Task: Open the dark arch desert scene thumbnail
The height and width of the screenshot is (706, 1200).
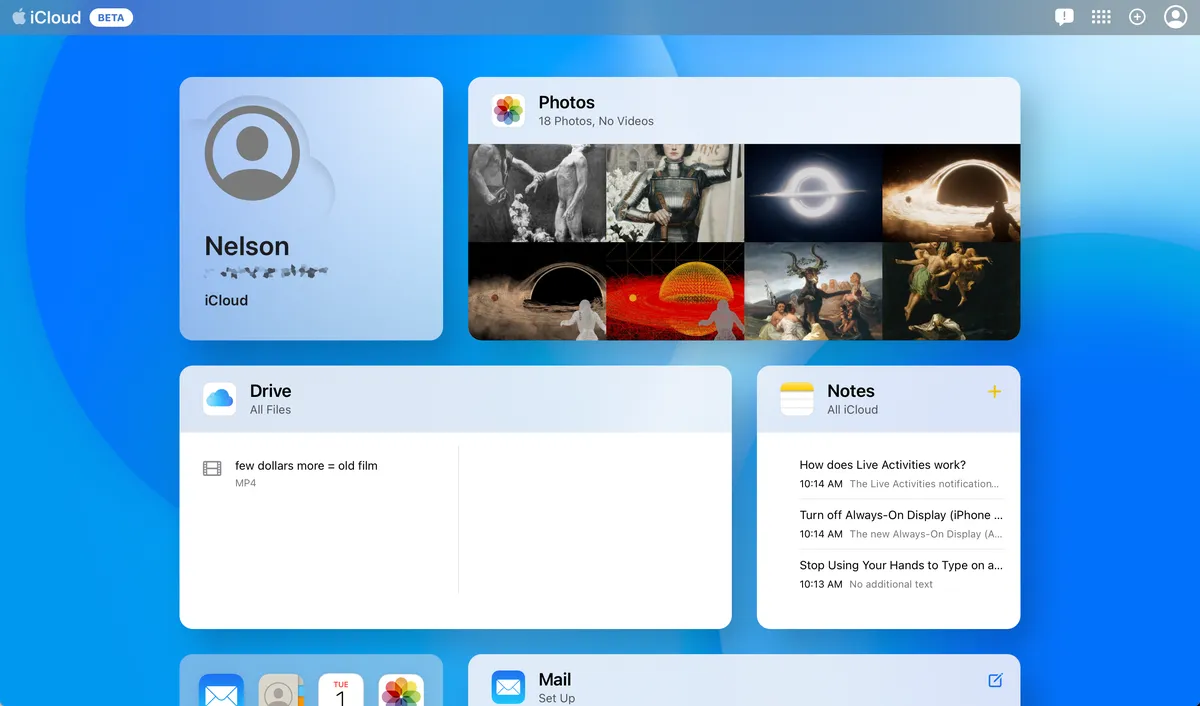Action: pyautogui.click(x=537, y=291)
